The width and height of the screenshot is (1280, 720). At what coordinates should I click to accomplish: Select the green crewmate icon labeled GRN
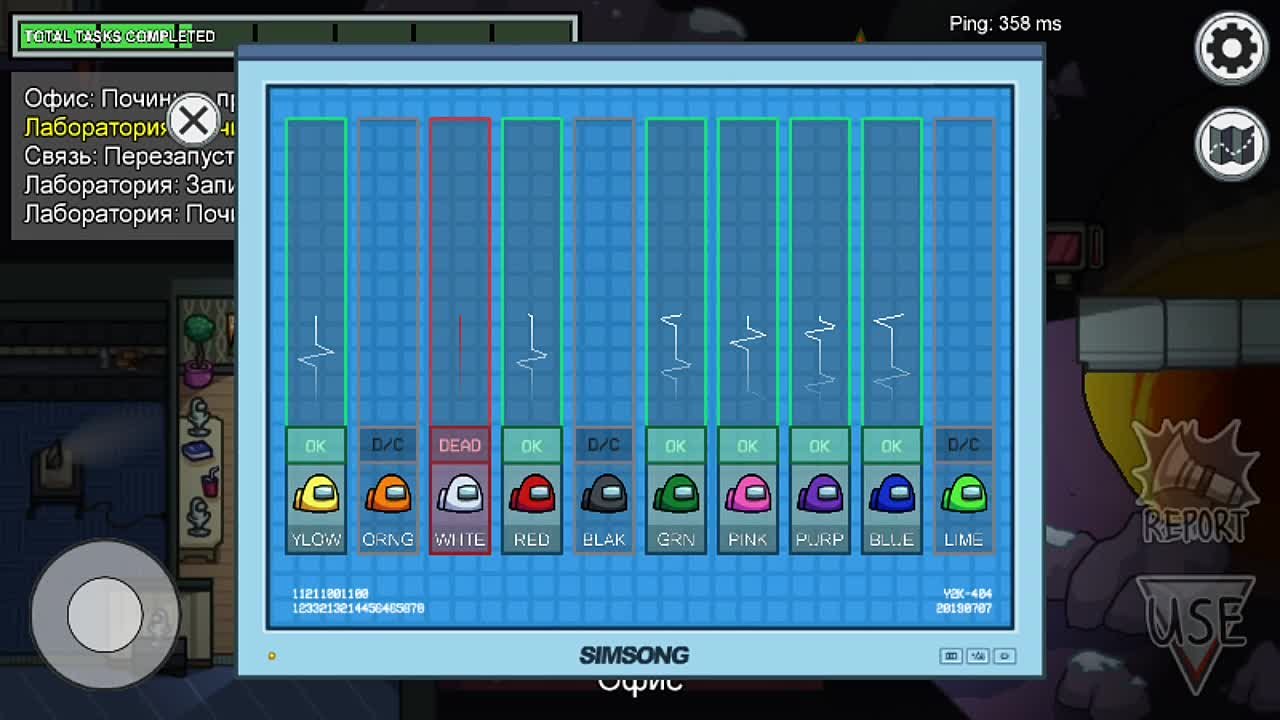click(x=676, y=494)
